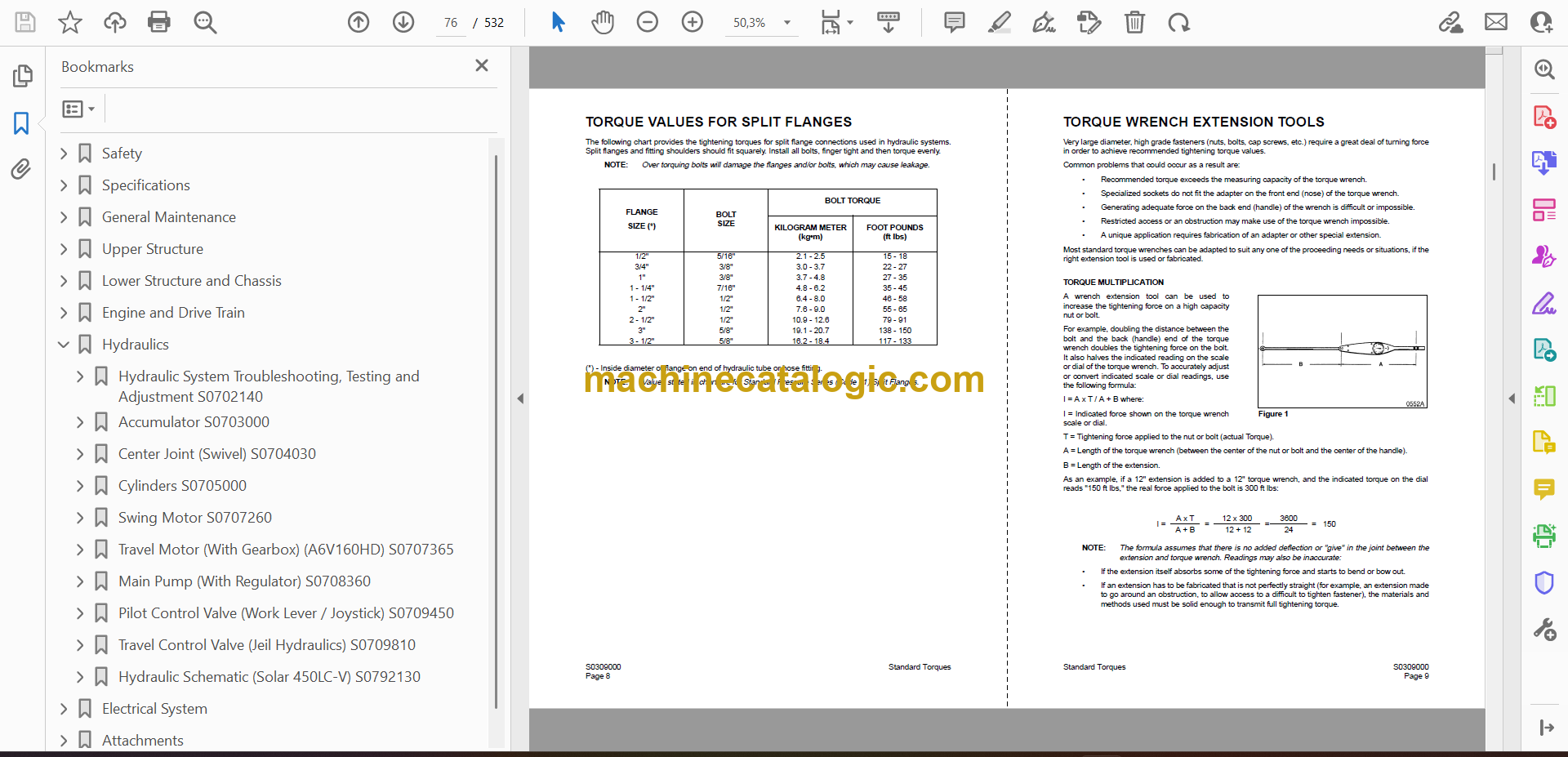The width and height of the screenshot is (1568, 757).
Task: Expand the Electrical System bookmark
Action: [64, 709]
